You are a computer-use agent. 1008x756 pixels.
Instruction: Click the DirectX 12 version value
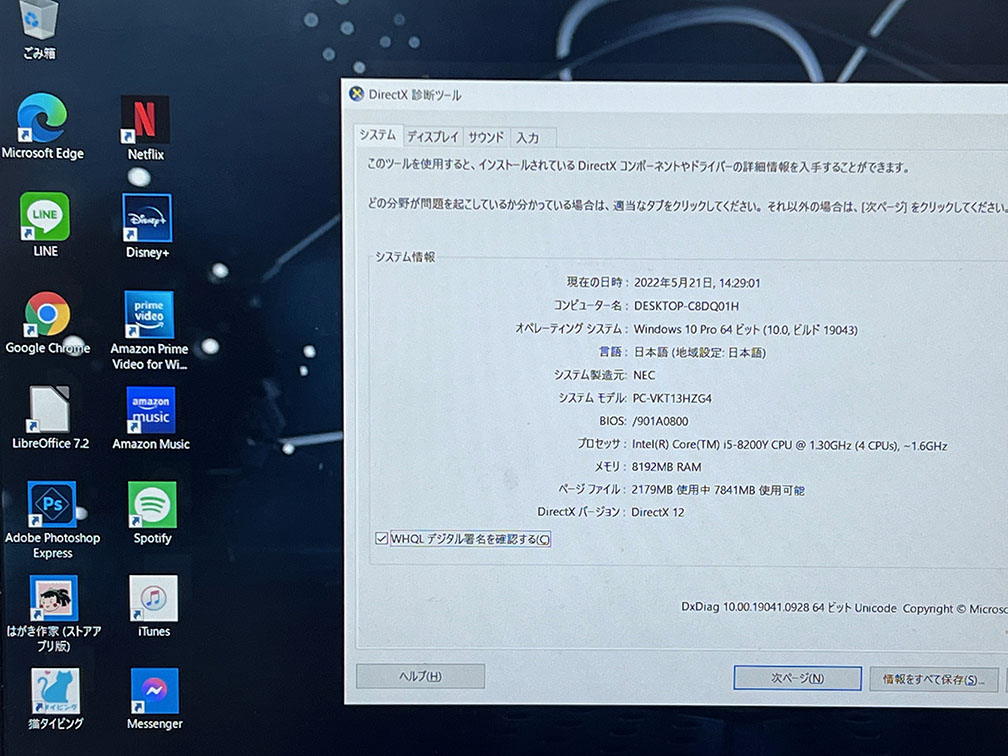(658, 512)
